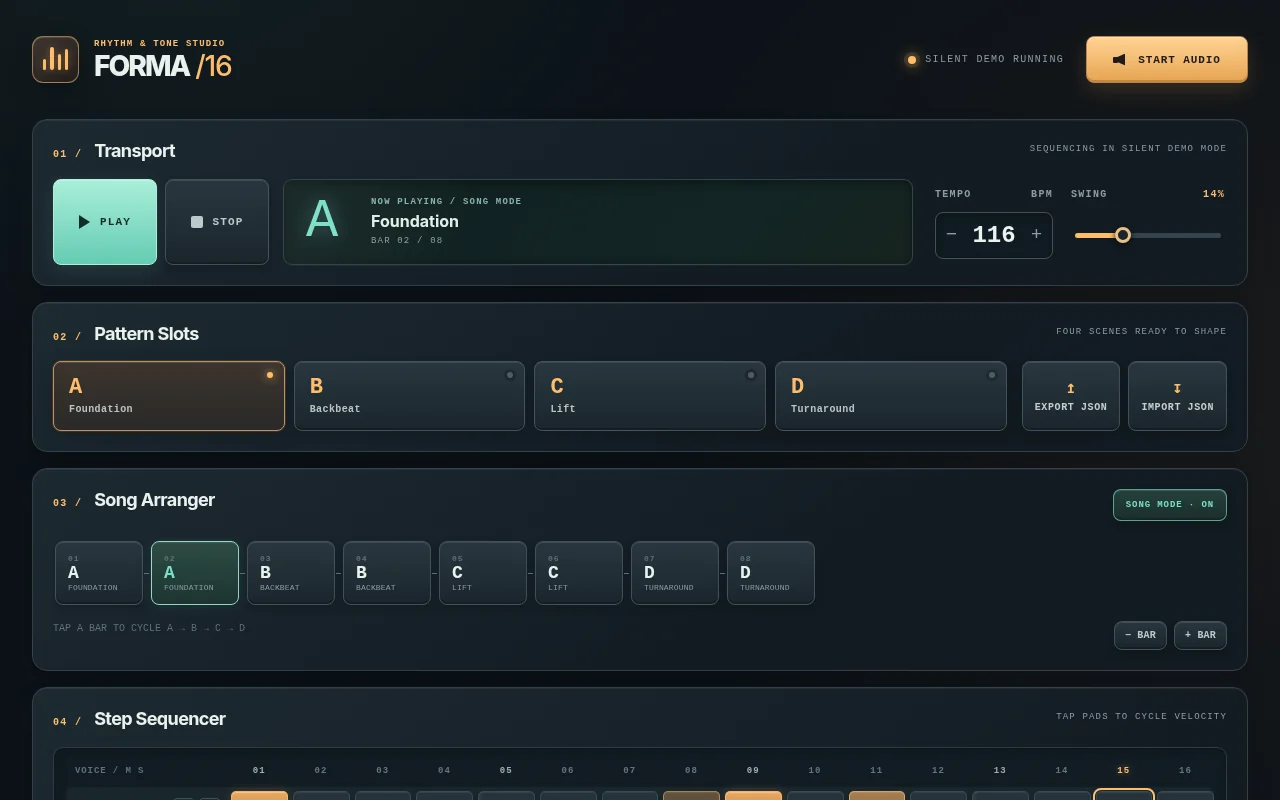Screen dimensions: 1280x800
Task: Export the patterns with Export JSON
Action: (1071, 396)
